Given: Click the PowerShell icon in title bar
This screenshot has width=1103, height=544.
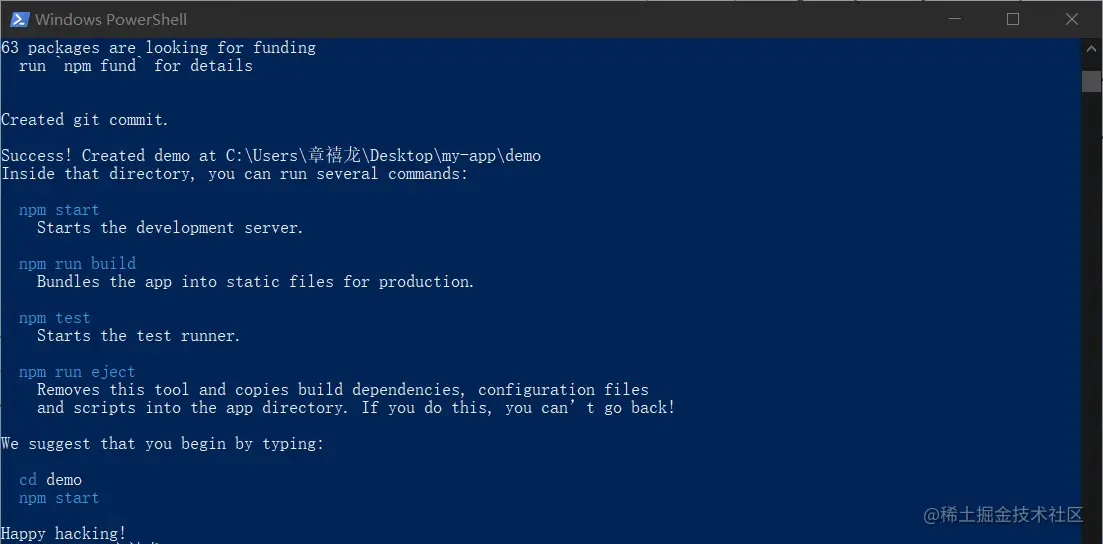Looking at the screenshot, I should 19,19.
